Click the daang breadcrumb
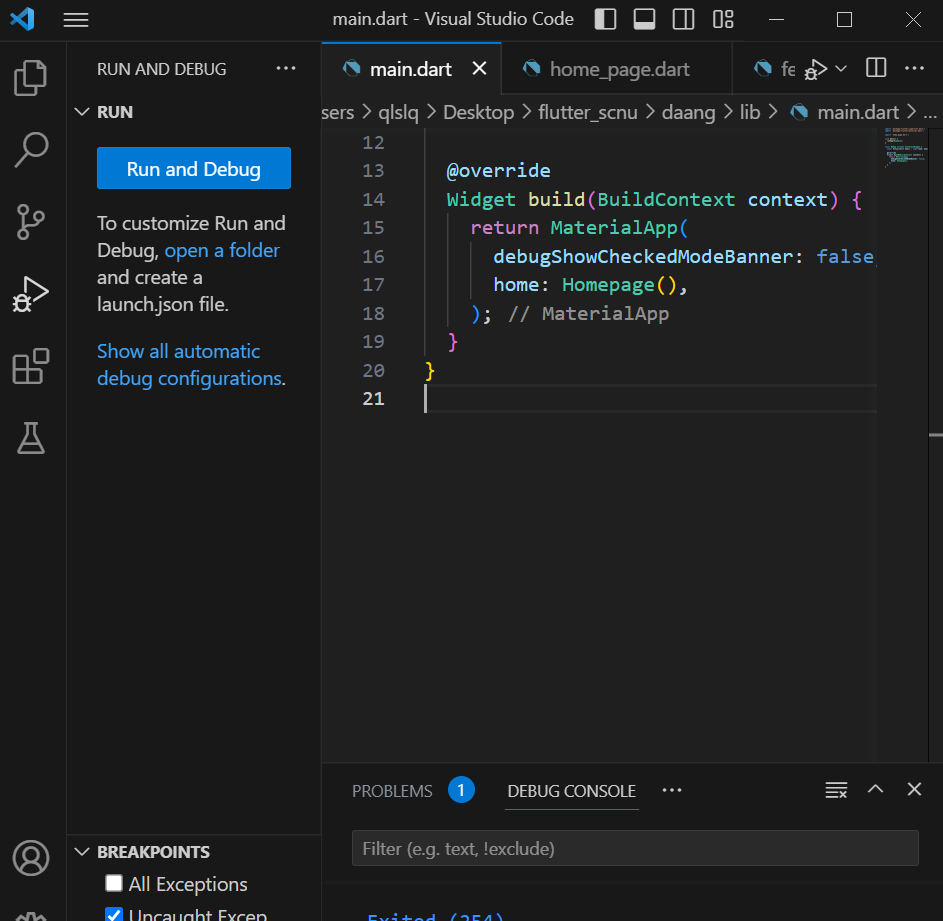Image resolution: width=943 pixels, height=921 pixels. (x=689, y=112)
